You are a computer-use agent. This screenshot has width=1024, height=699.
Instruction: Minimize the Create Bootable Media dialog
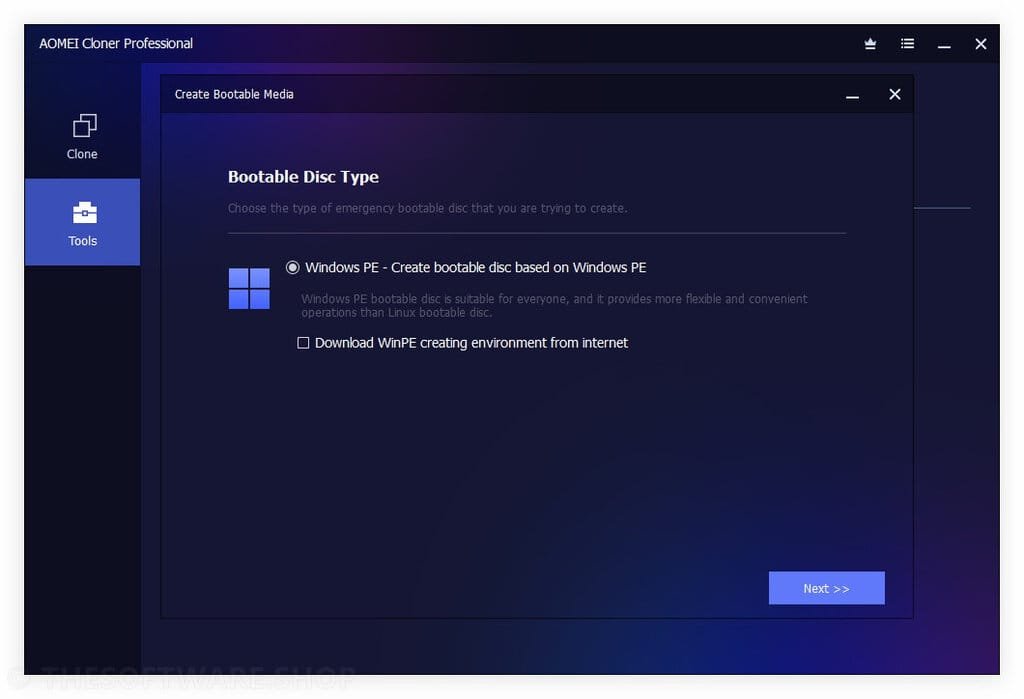pos(852,95)
